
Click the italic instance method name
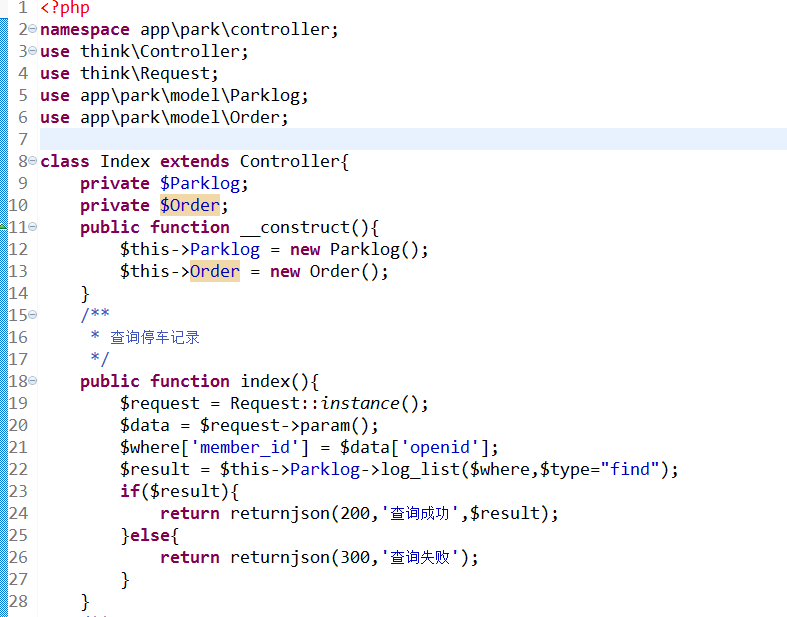[360, 404]
